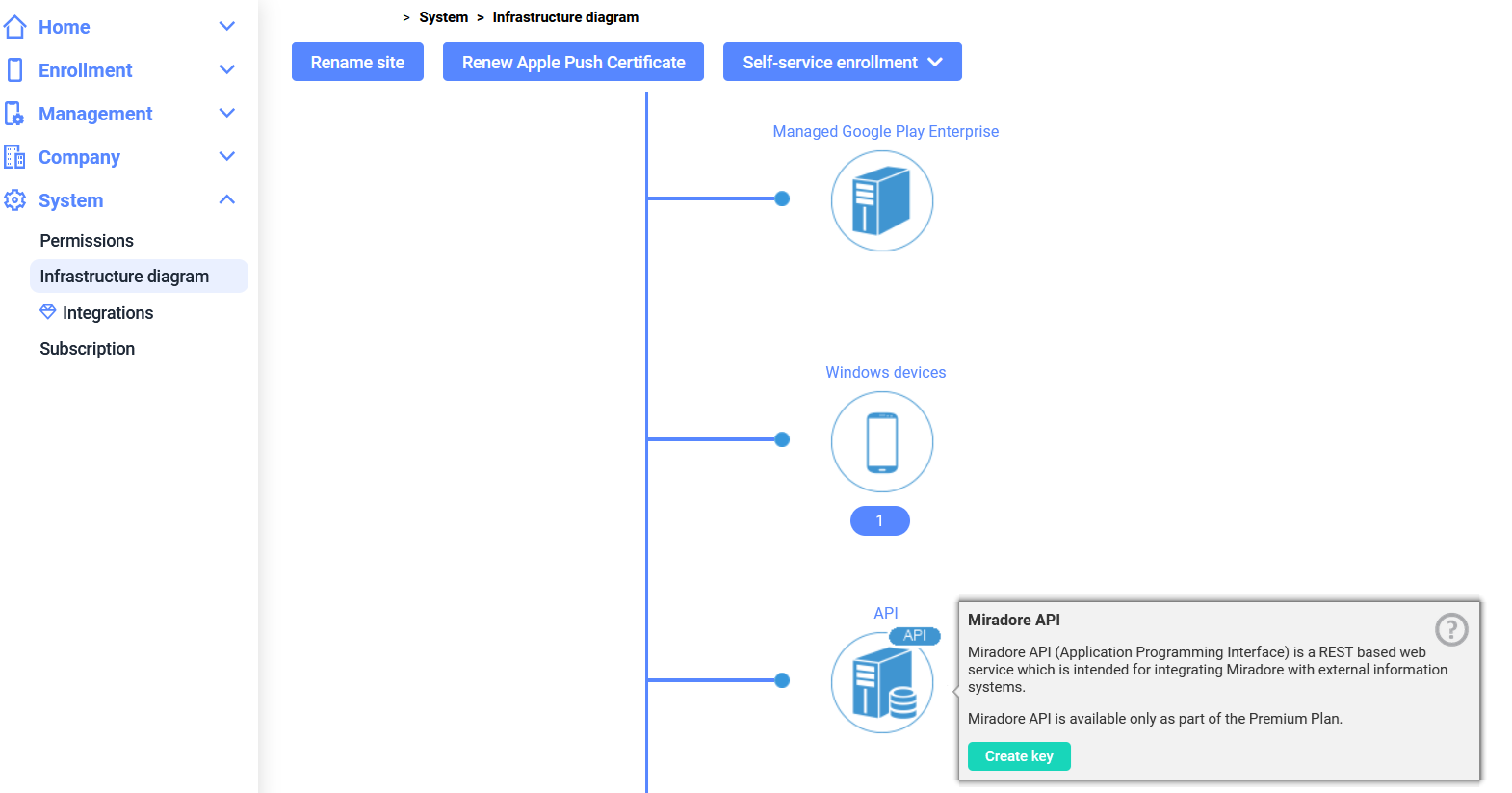Click the Enrollment device icon
Screen dimensions: 1512x793
(14, 69)
